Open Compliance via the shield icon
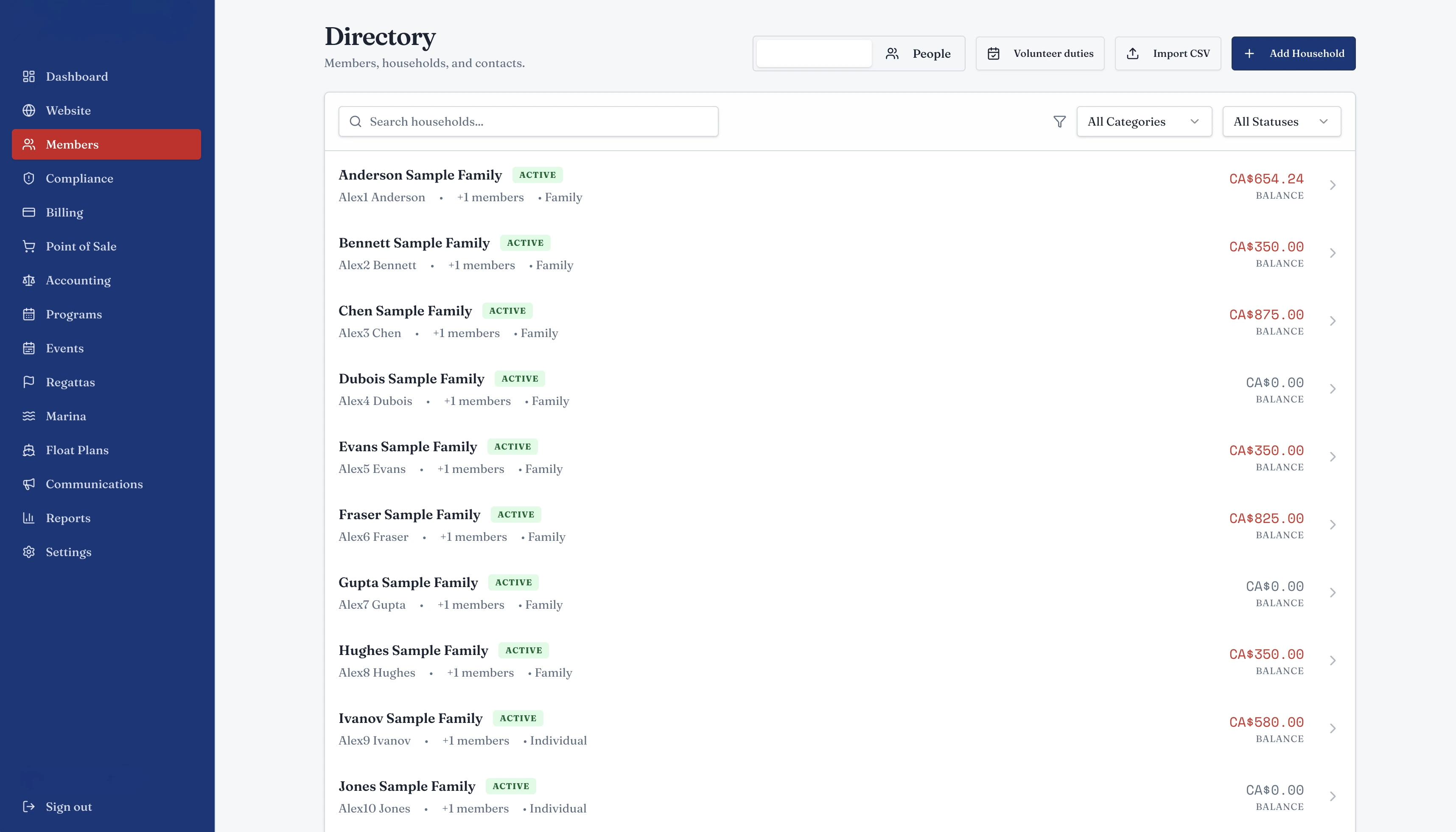This screenshot has width=1456, height=832. [28, 178]
